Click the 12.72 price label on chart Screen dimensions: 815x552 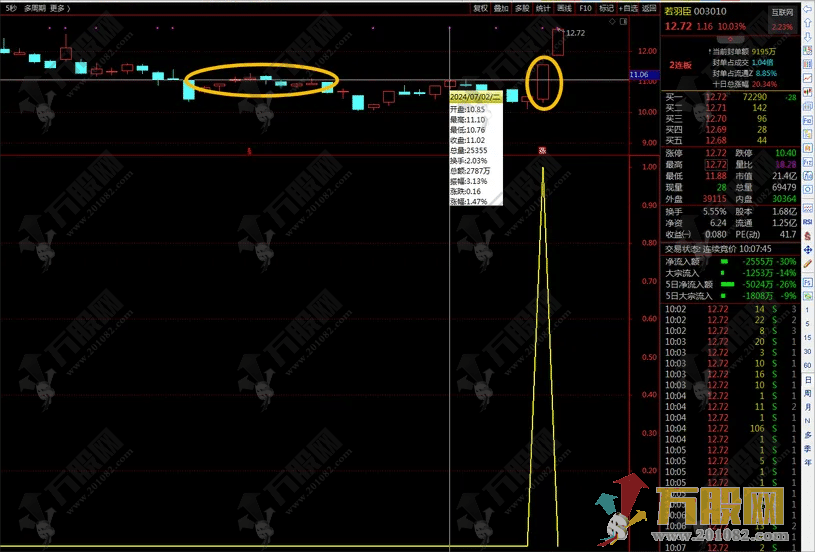[575, 33]
